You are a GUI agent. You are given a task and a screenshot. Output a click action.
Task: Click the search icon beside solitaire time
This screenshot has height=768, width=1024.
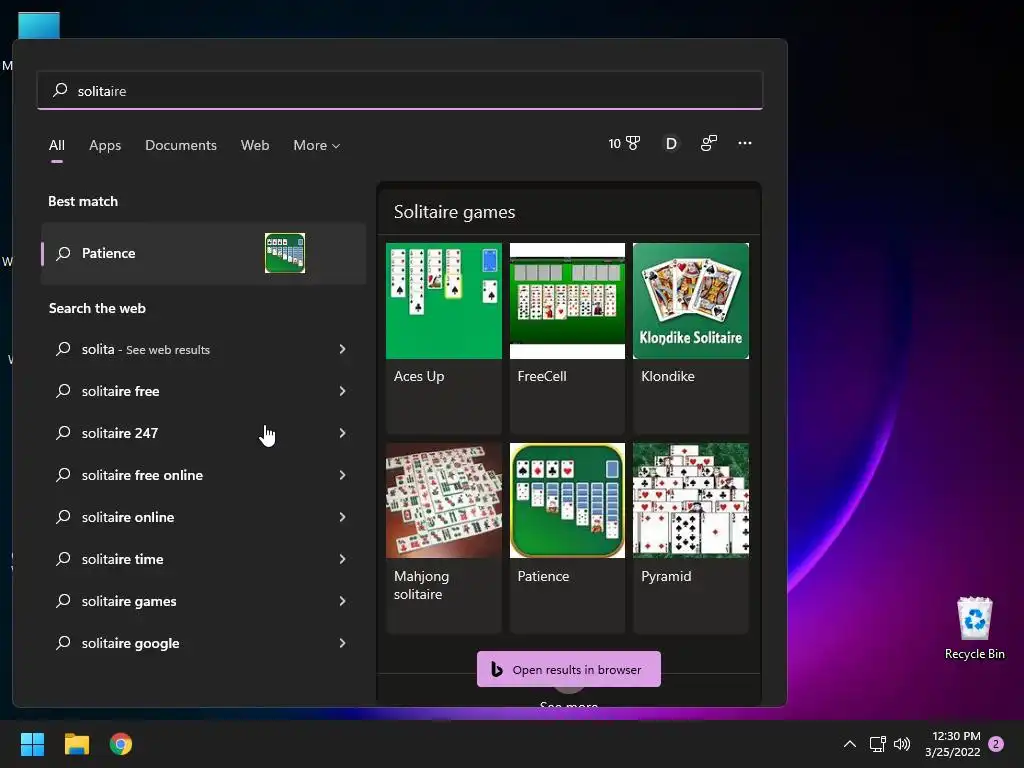pos(63,559)
